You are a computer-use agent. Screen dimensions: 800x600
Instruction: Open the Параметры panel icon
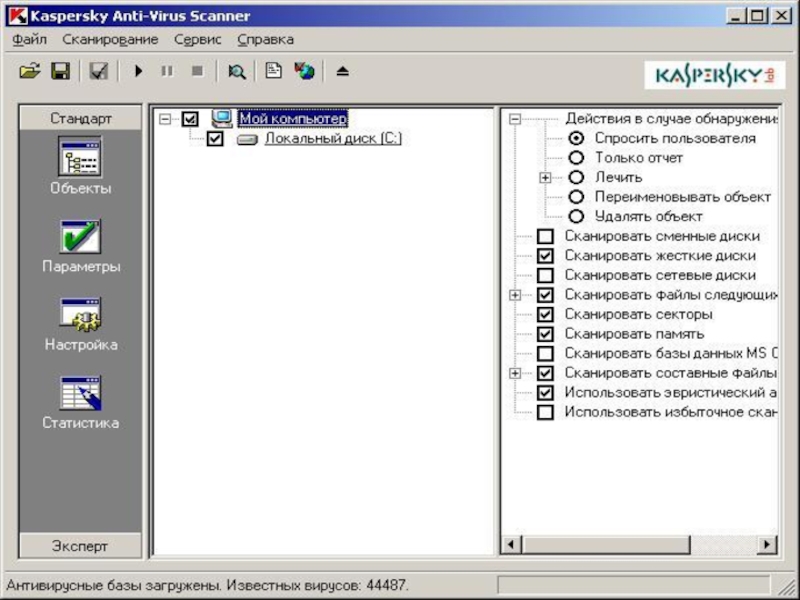pos(80,236)
